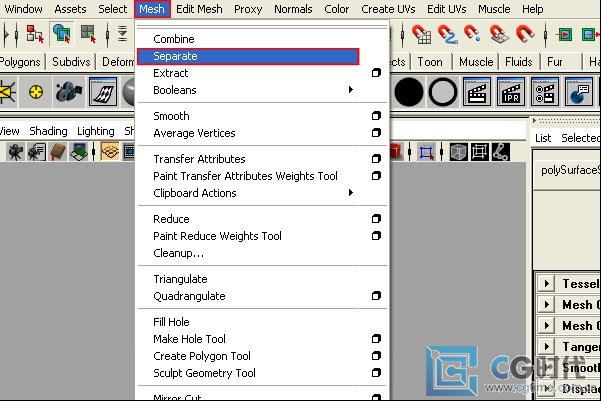
Task: Expand the Tangent section arrow
Action: pyautogui.click(x=547, y=347)
